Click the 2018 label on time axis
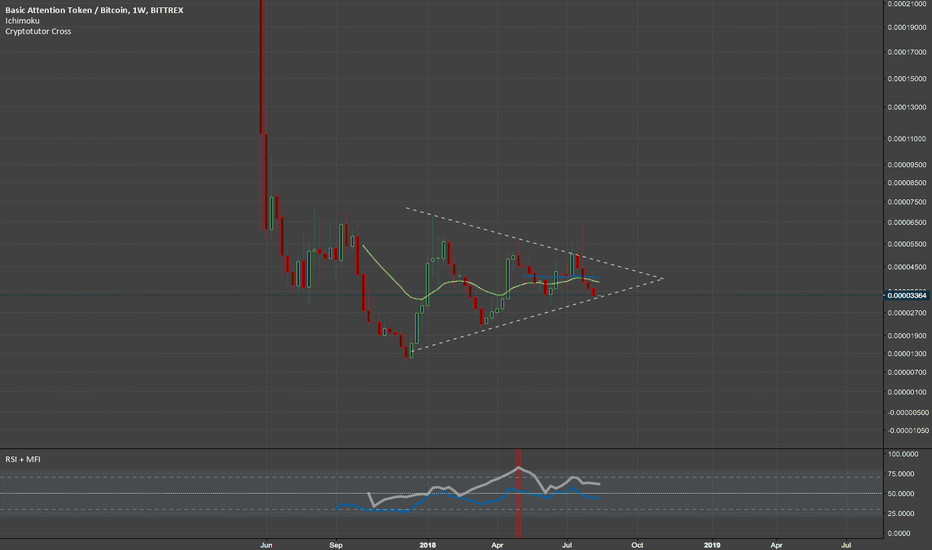 click(427, 545)
